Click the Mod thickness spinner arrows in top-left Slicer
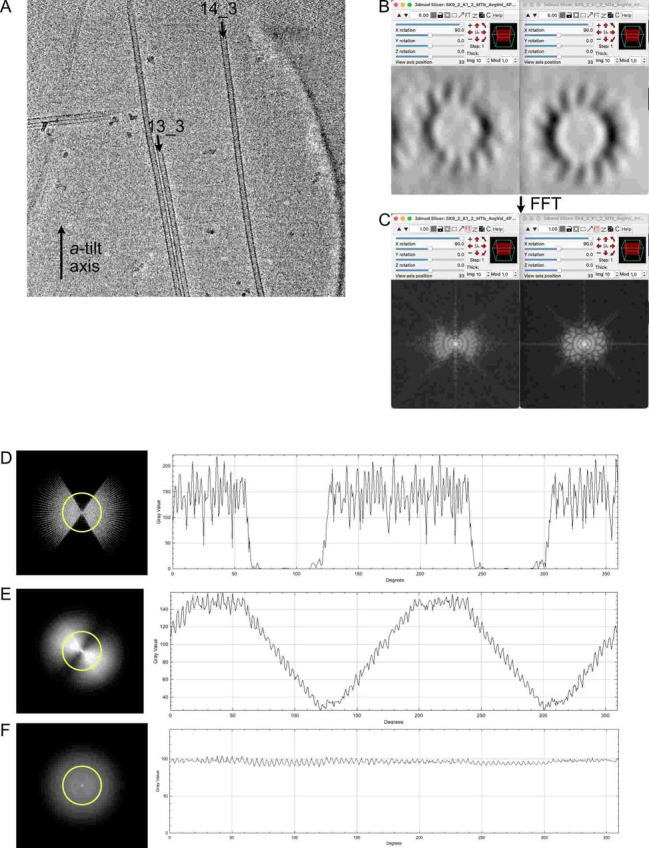Viewport: 649px width, 848px height. [515, 62]
